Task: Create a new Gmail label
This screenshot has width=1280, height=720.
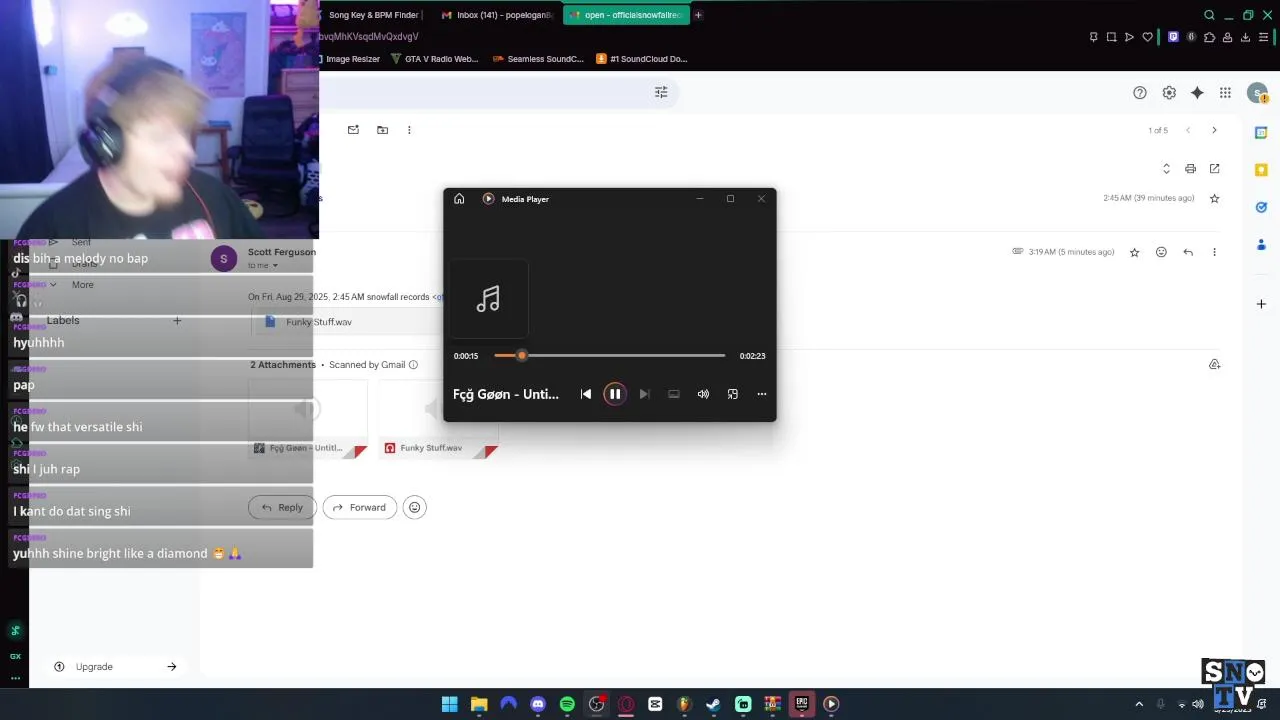Action: 177,320
